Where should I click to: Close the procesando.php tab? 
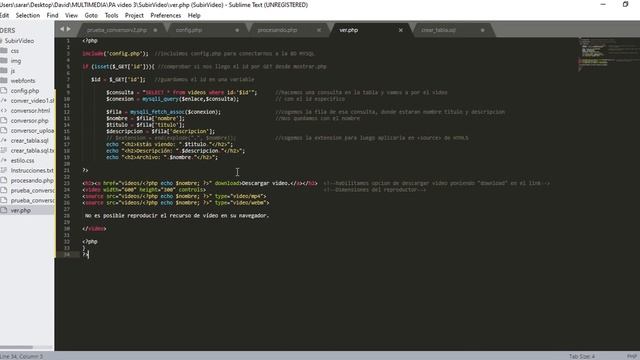coord(319,30)
